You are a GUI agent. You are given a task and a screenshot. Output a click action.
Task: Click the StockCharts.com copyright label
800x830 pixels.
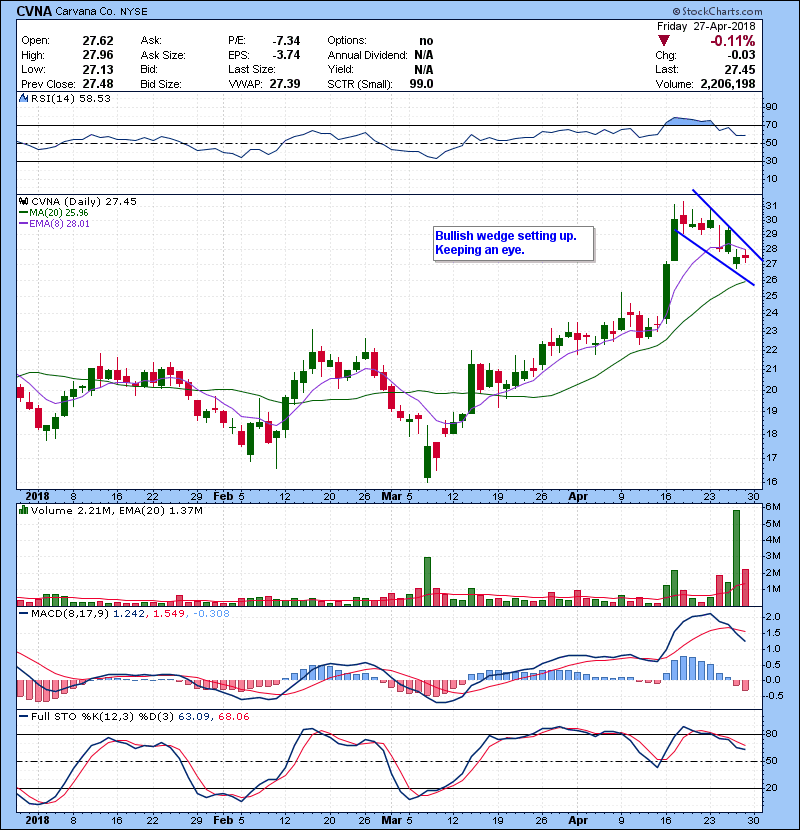tap(717, 11)
